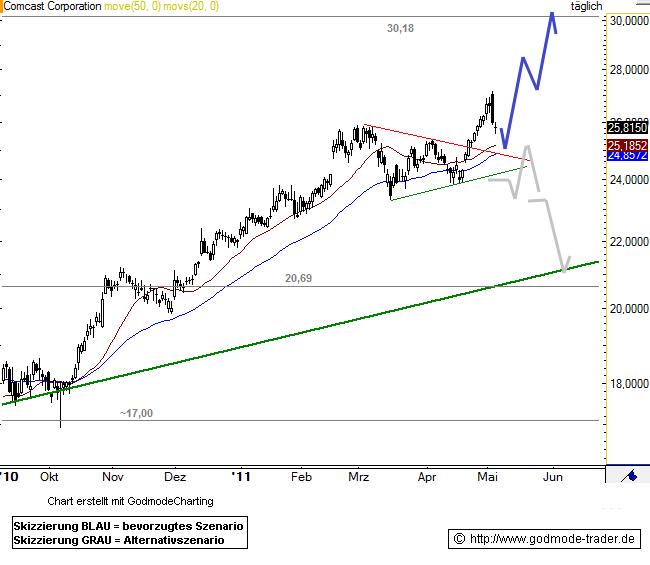The image size is (650, 565).
Task: Select the 'täglich' timeframe label
Action: (x=586, y=6)
